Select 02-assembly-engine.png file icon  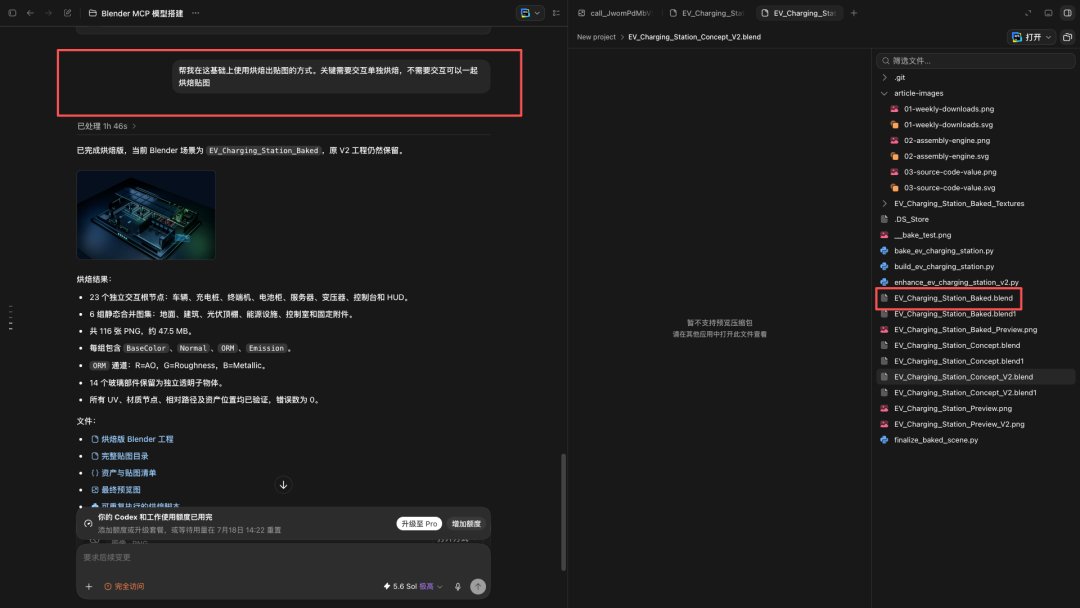point(894,140)
